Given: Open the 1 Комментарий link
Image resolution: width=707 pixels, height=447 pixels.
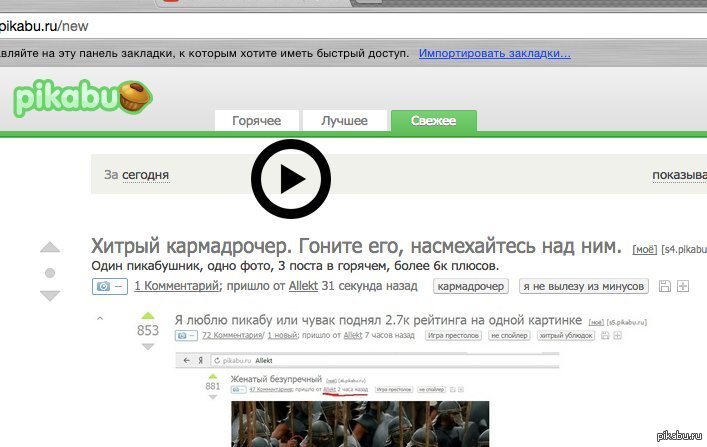Looking at the screenshot, I should (x=177, y=286).
